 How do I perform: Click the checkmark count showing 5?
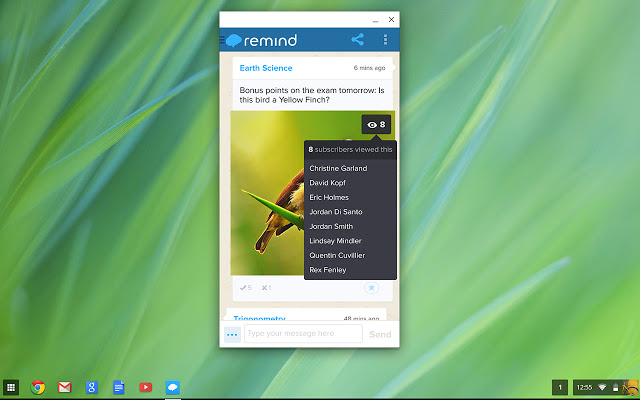point(246,288)
